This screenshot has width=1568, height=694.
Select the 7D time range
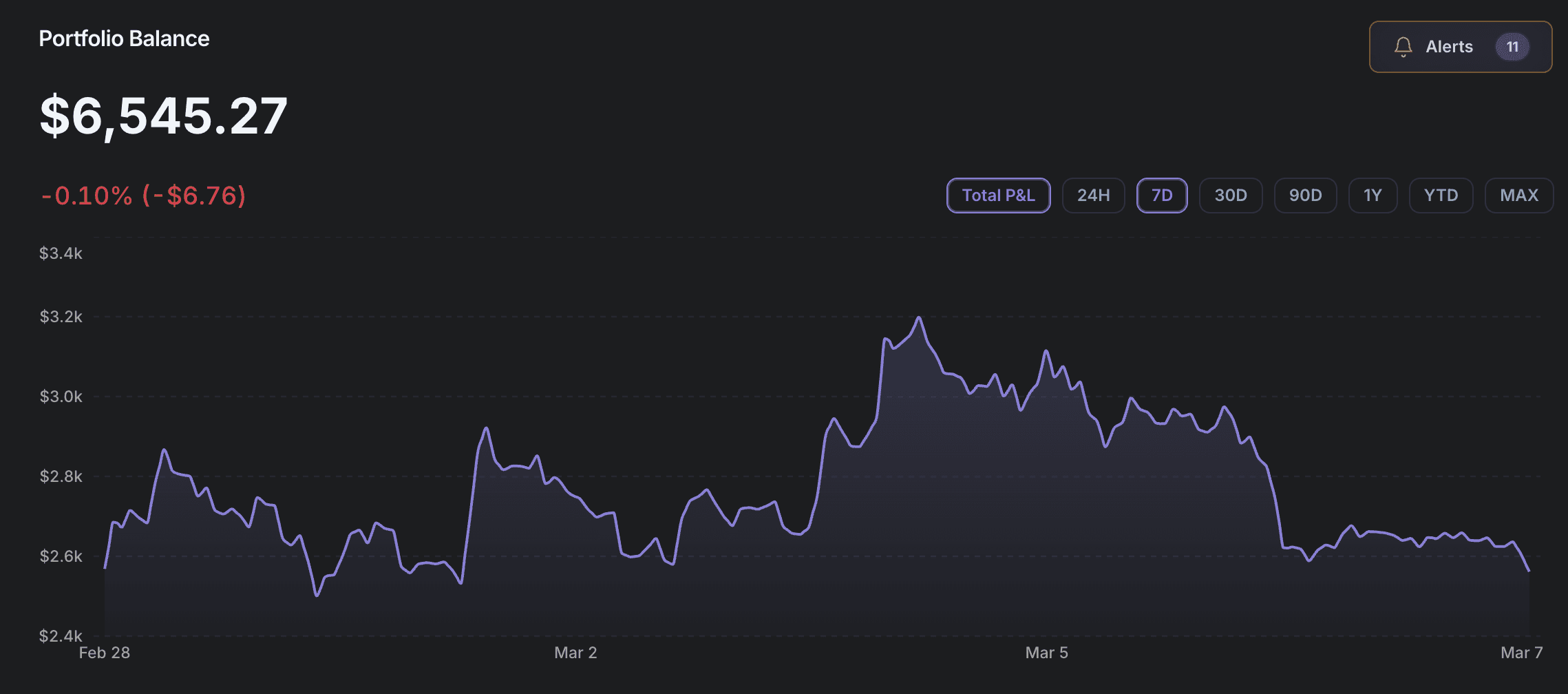click(1162, 196)
